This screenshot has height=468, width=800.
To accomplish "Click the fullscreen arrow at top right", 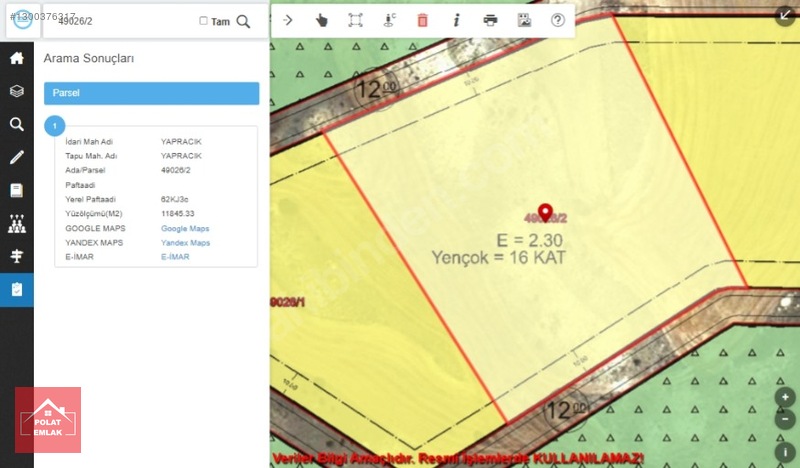I will 785,14.
